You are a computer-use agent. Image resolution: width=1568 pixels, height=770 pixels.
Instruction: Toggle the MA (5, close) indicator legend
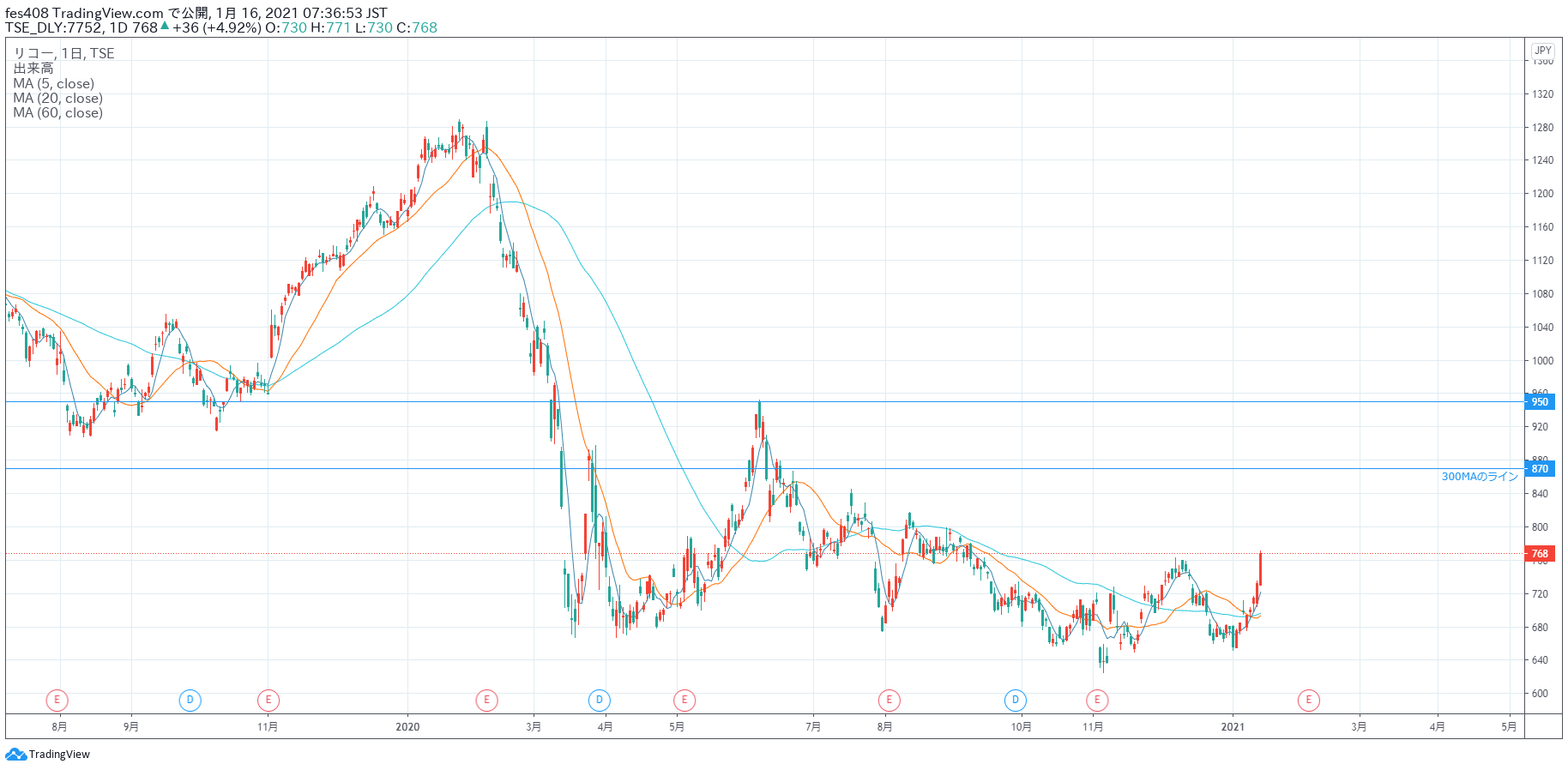point(53,84)
